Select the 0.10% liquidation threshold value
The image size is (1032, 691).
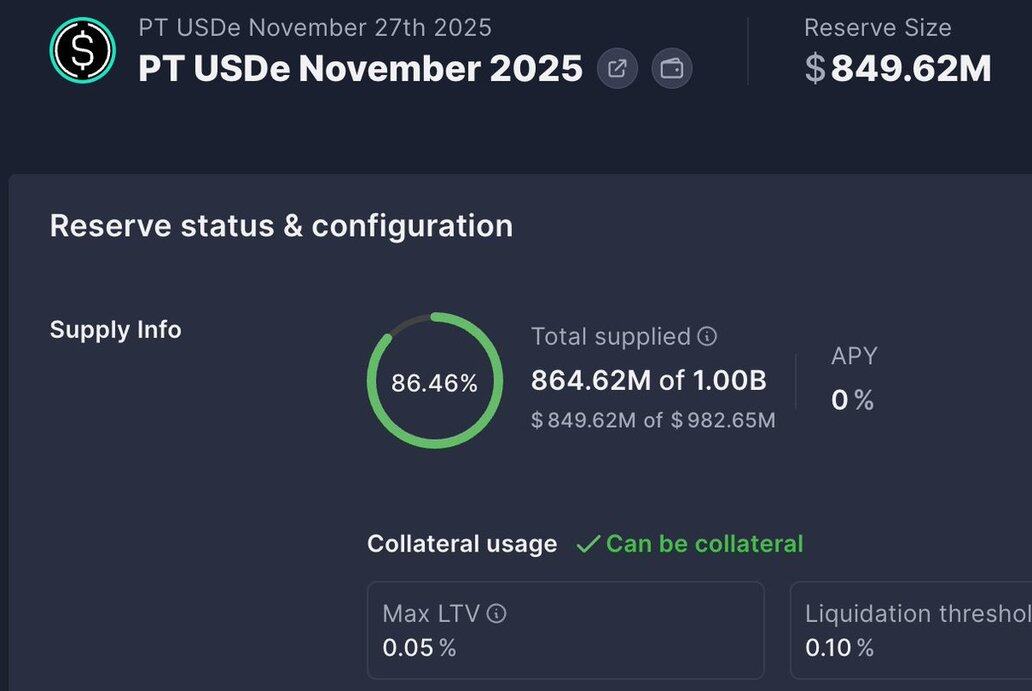[x=839, y=648]
